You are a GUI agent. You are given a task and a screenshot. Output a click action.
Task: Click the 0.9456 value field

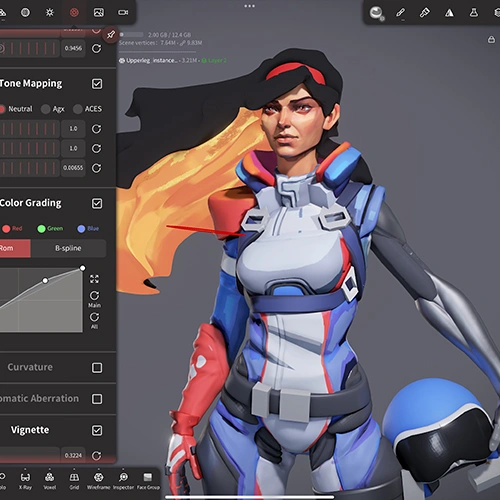pyautogui.click(x=73, y=49)
